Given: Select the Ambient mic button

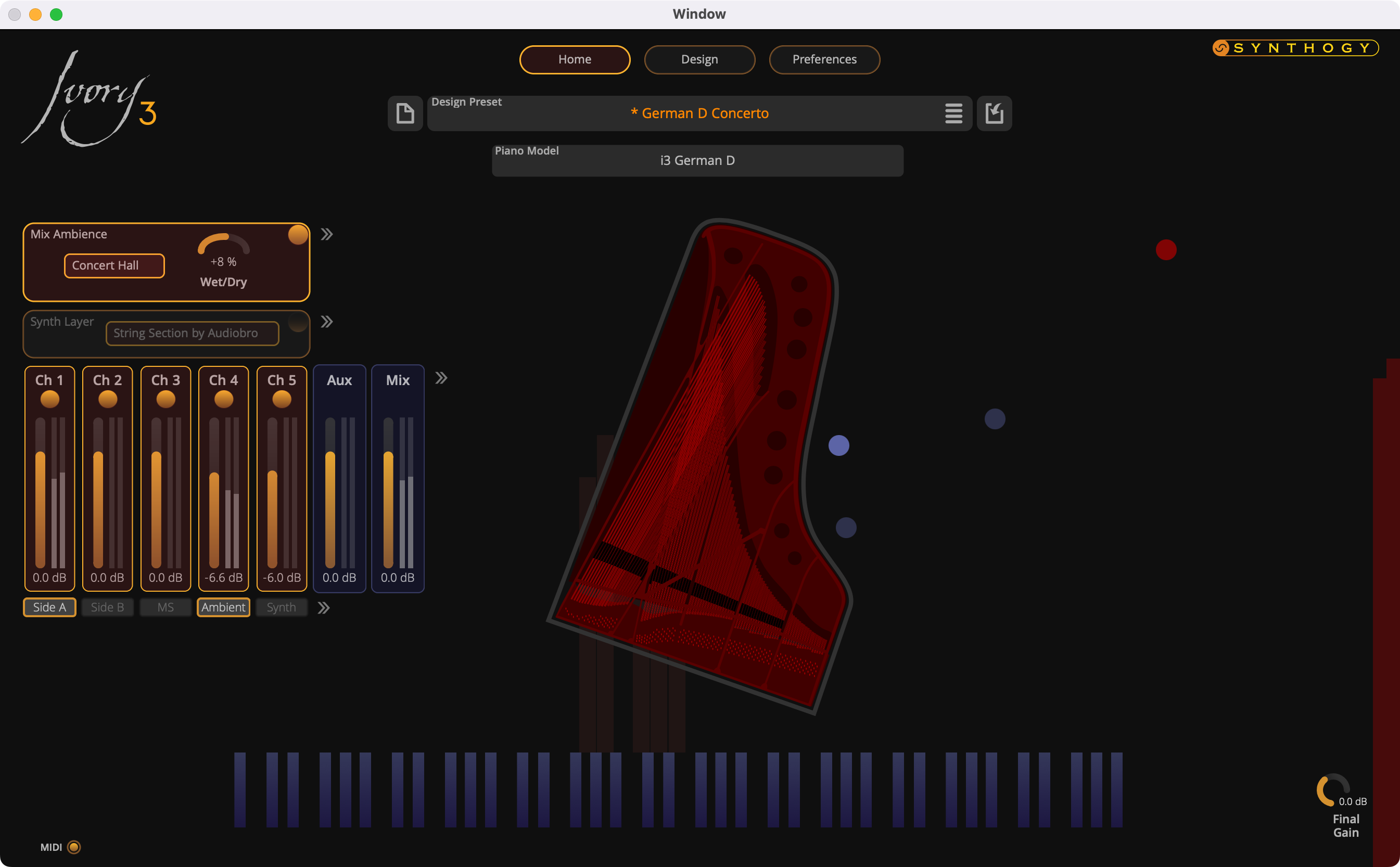Looking at the screenshot, I should (x=224, y=607).
